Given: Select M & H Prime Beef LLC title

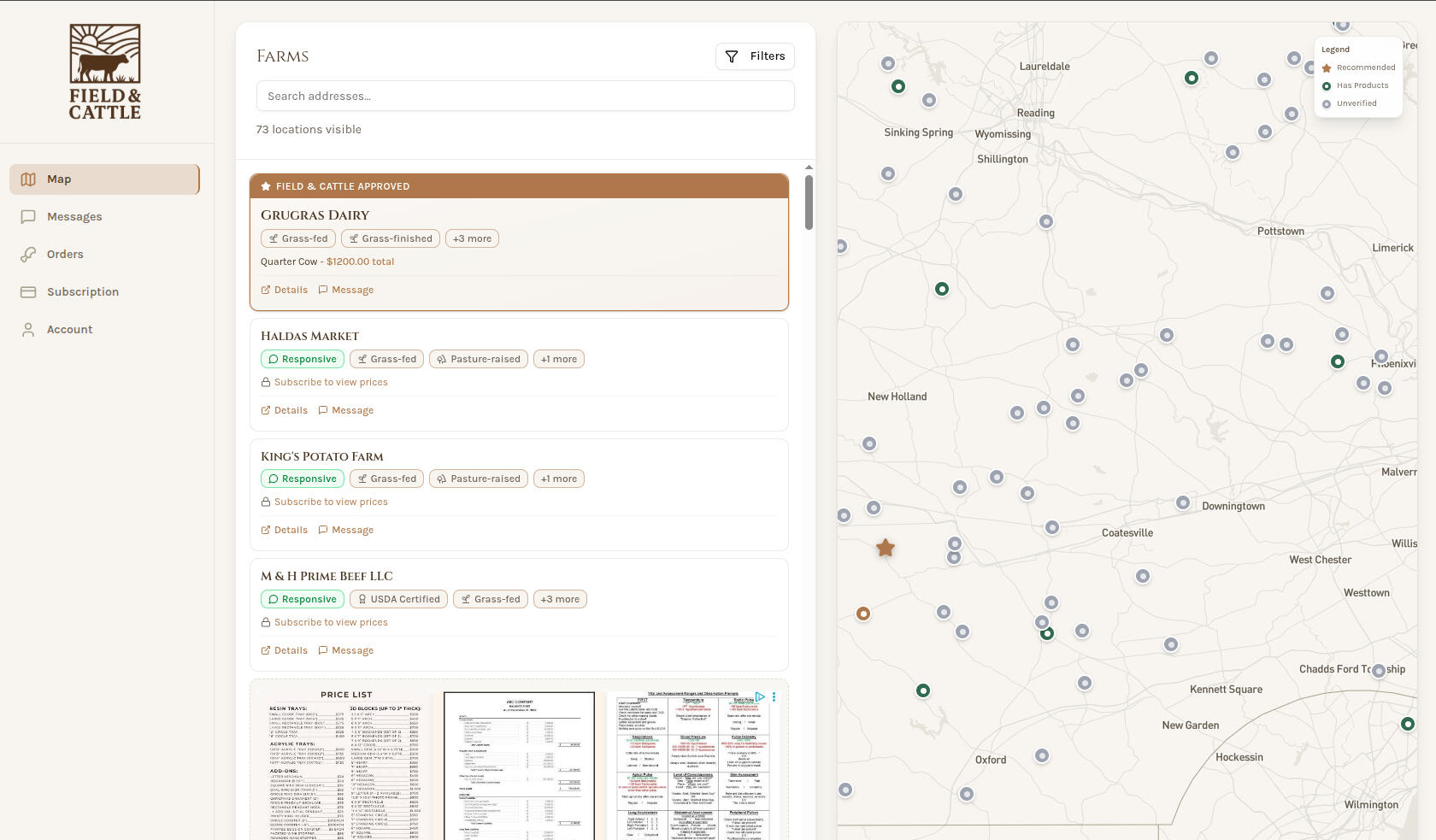Looking at the screenshot, I should click(x=327, y=576).
